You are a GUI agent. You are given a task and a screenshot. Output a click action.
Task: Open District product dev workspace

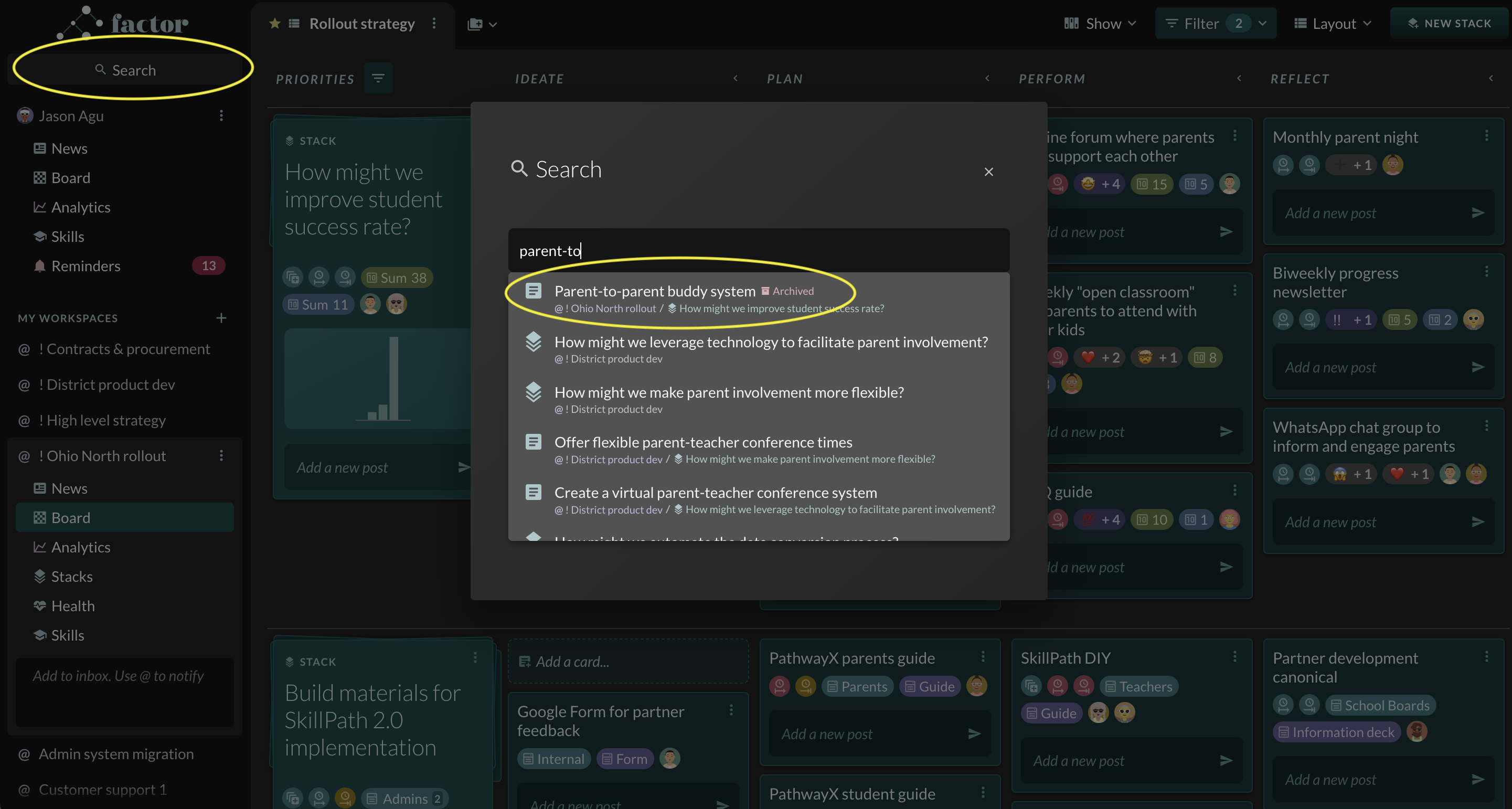click(x=107, y=385)
